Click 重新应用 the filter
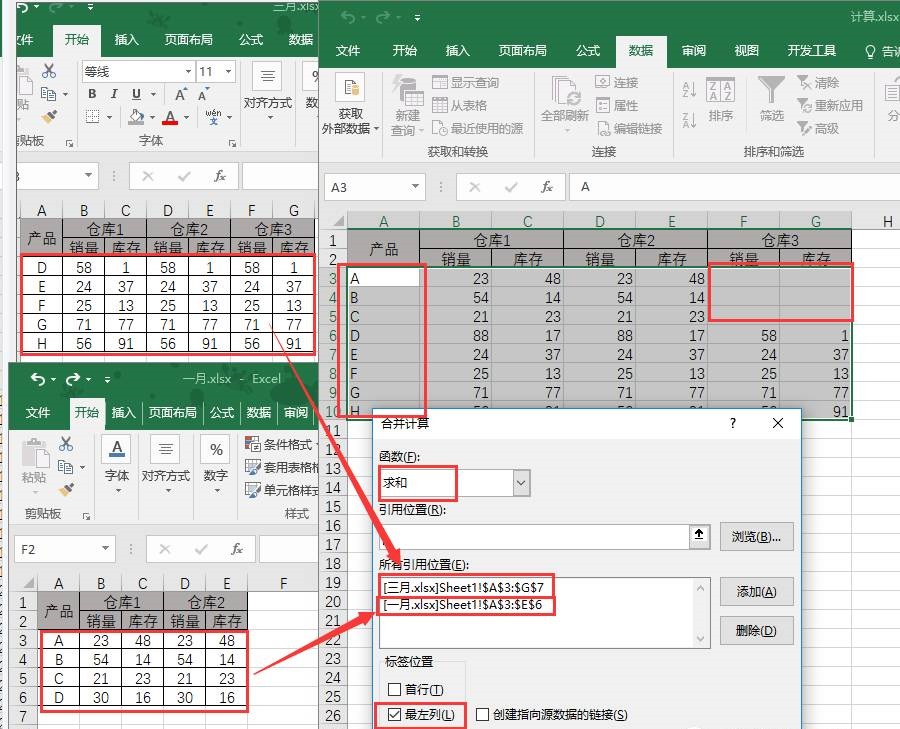This screenshot has height=729, width=900. pos(831,106)
